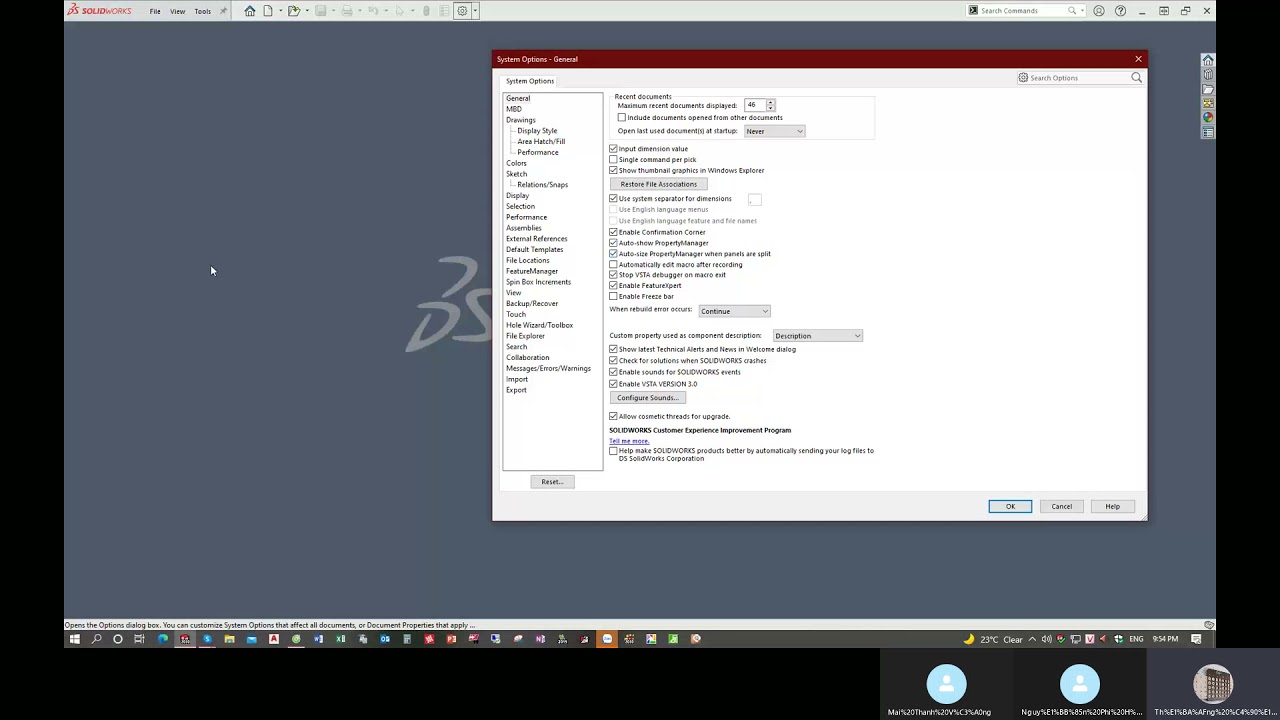Image resolution: width=1280 pixels, height=720 pixels.
Task: Enable the Freeze bar checkbox
Action: coord(614,297)
